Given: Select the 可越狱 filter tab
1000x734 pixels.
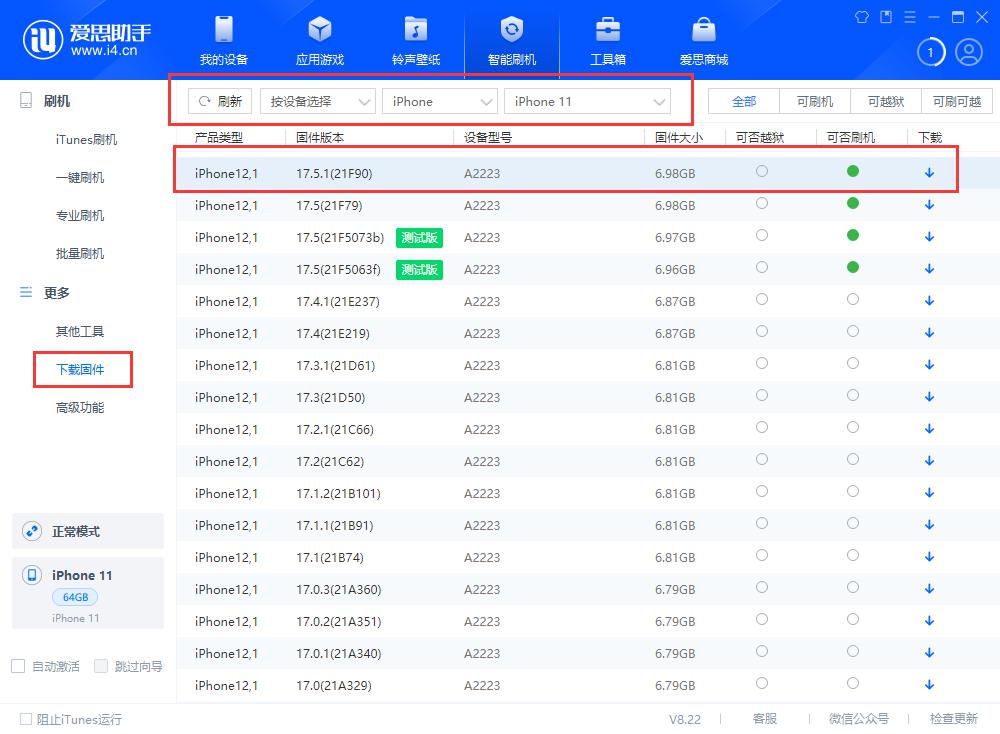Looking at the screenshot, I should tap(885, 101).
